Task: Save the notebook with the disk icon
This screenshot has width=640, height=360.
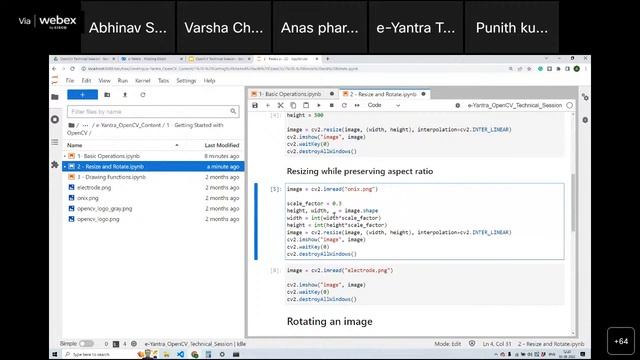Action: [255, 105]
